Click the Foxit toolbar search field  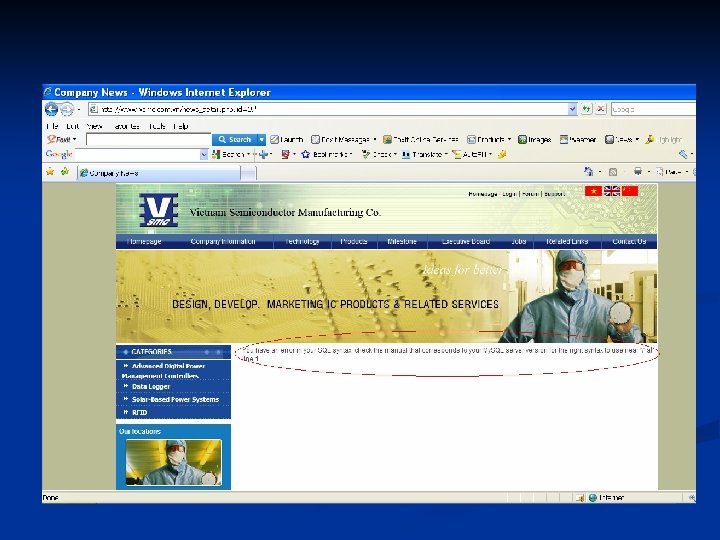pos(148,140)
